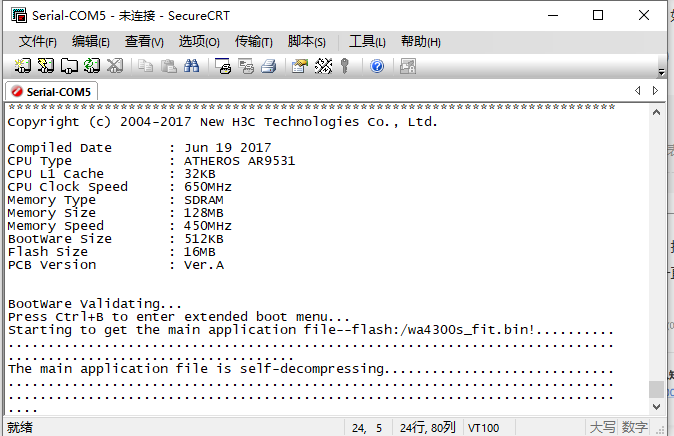Image resolution: width=674 pixels, height=436 pixels.
Task: Click the '数字' num lock indicator
Action: [x=634, y=427]
